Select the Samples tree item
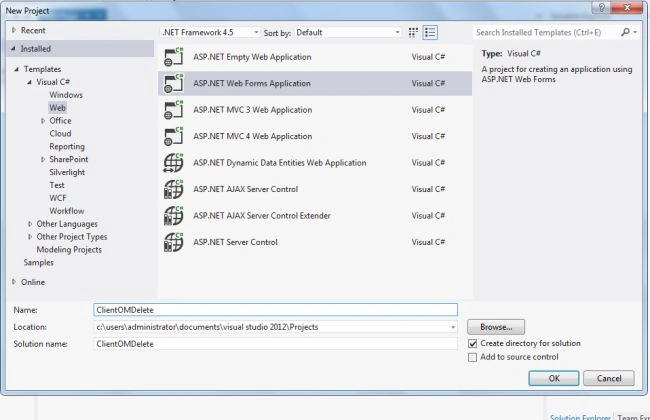The image size is (650, 420). [x=39, y=262]
